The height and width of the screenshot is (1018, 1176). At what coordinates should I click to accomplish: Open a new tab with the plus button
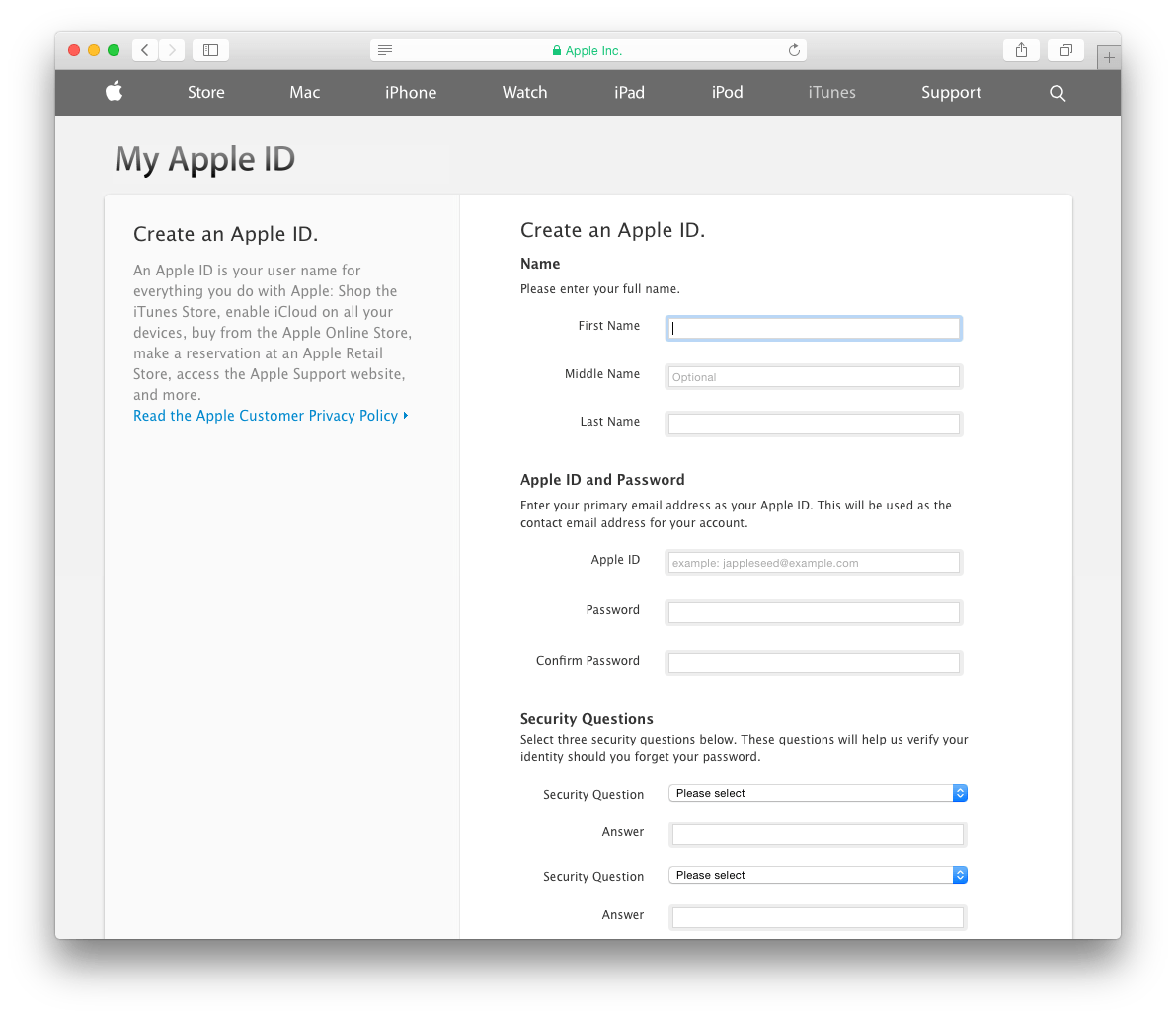1109,56
